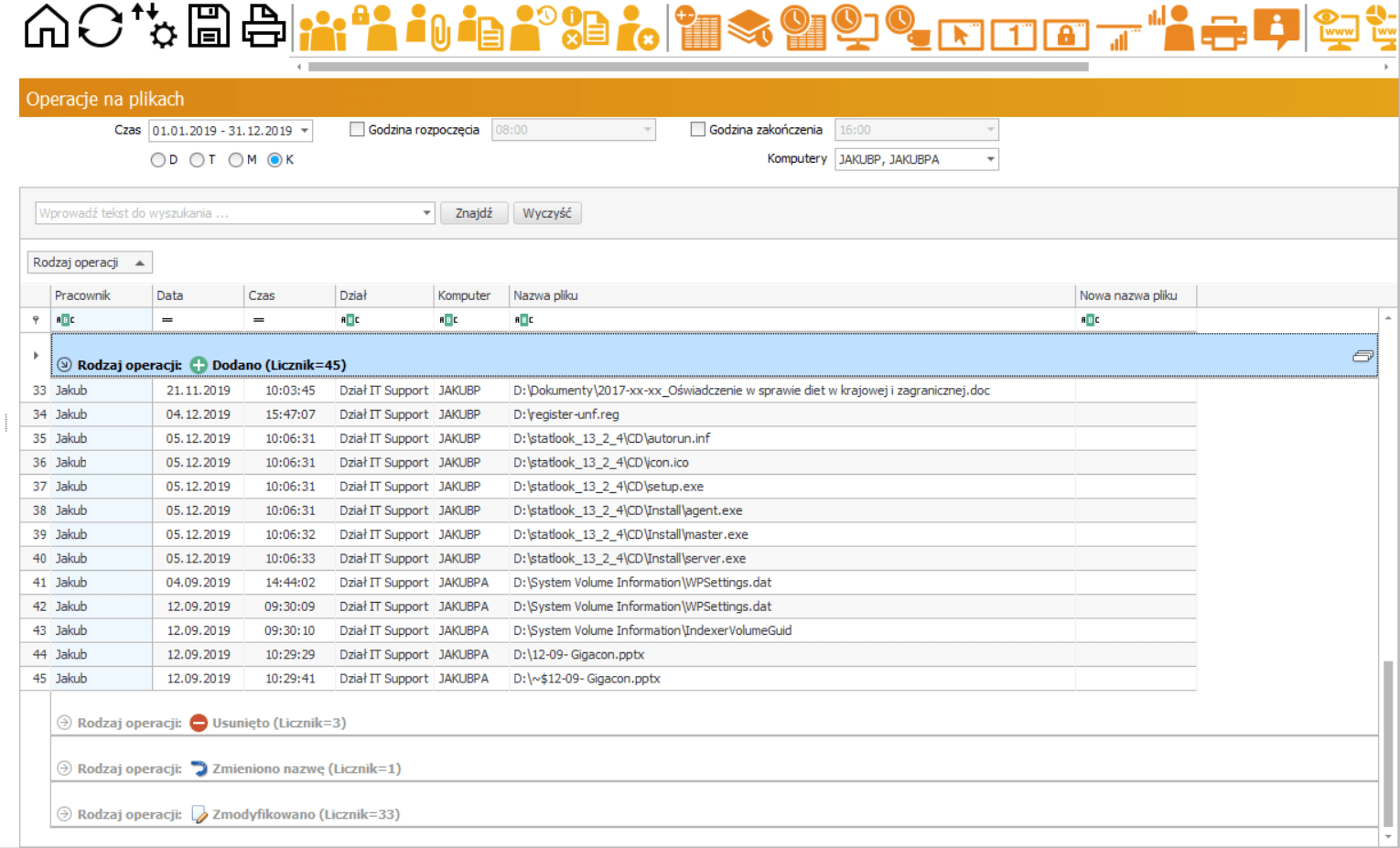
Task: Open the window with cursor arrow icon
Action: (961, 35)
